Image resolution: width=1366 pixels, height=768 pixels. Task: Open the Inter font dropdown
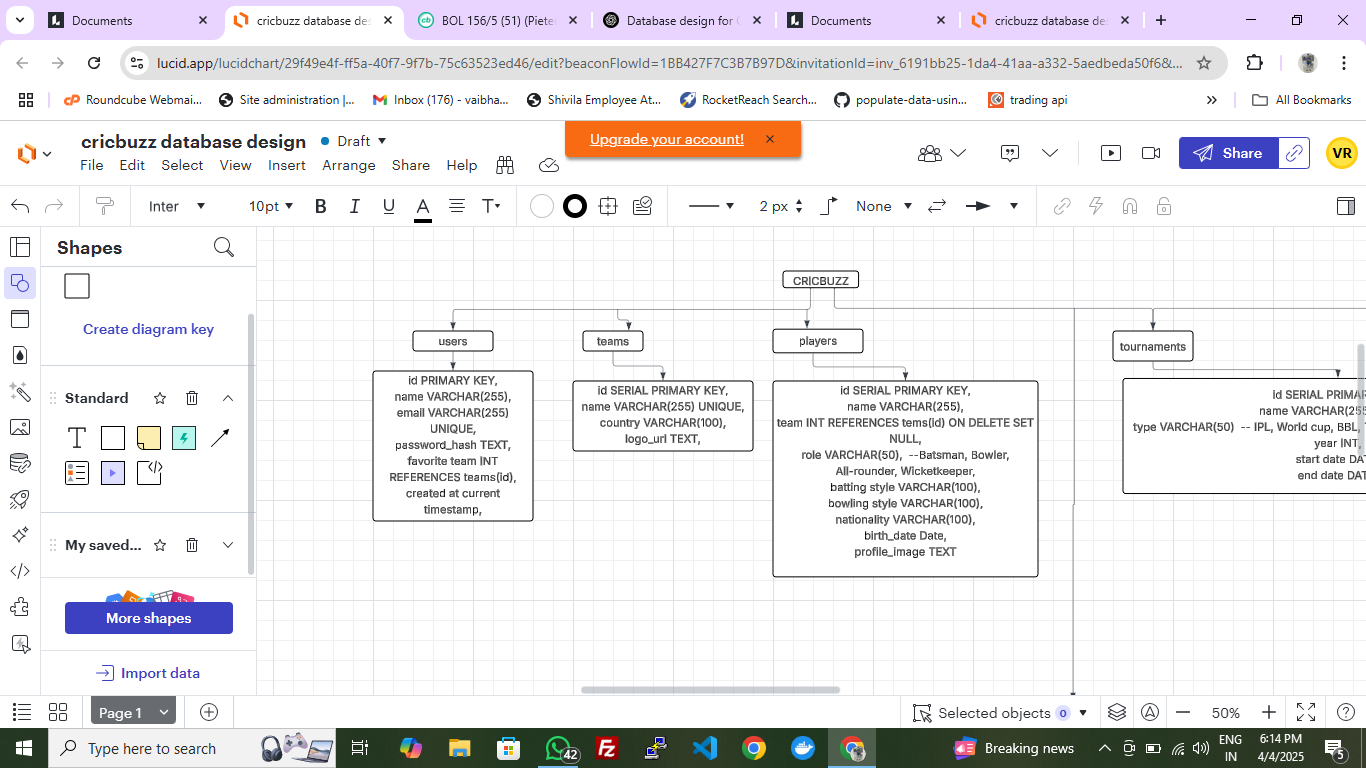(177, 206)
